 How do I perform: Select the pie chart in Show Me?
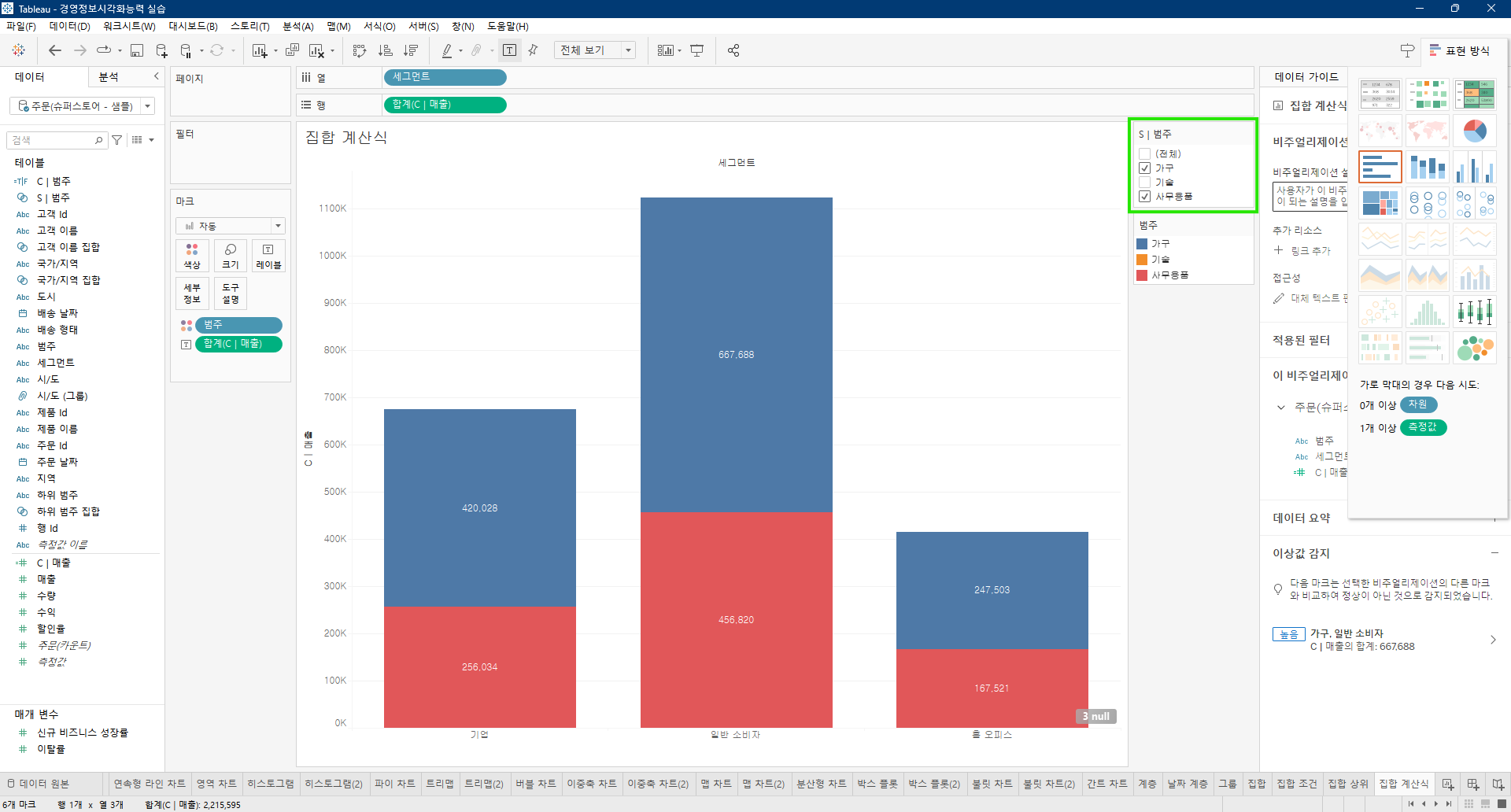point(1475,131)
